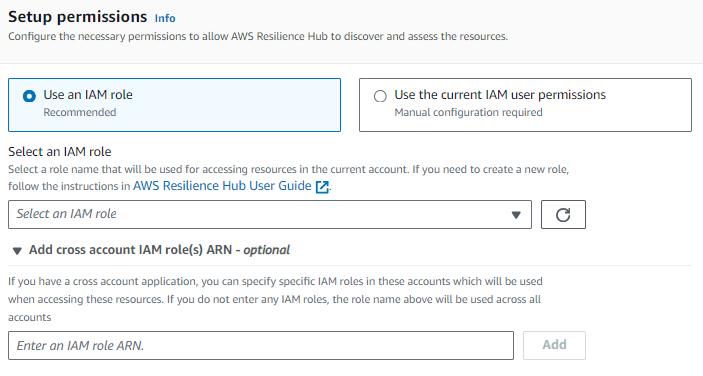The image size is (703, 376).
Task: Open the 'Select an IAM role' dropdown
Action: click(270, 215)
